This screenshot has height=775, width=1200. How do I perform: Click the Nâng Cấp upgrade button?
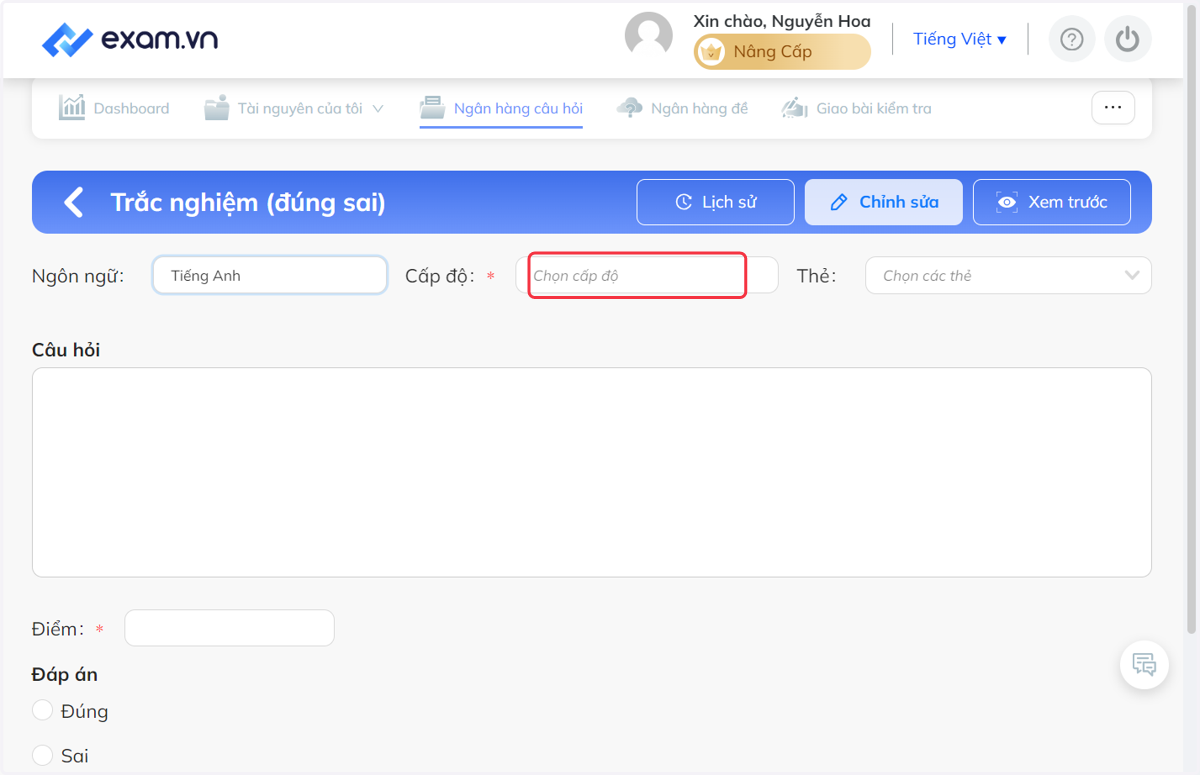coord(782,52)
